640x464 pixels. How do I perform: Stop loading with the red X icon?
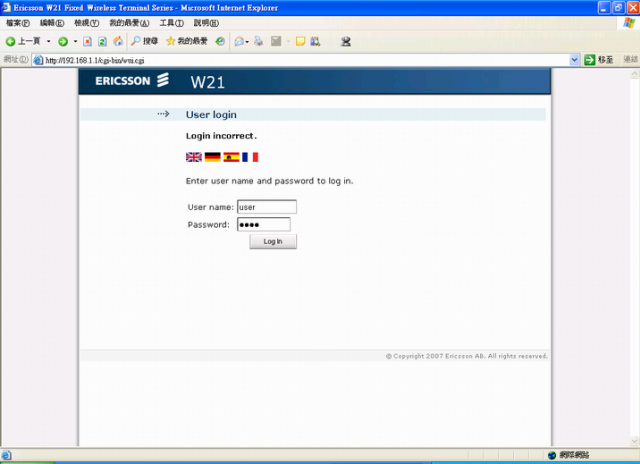coord(87,41)
